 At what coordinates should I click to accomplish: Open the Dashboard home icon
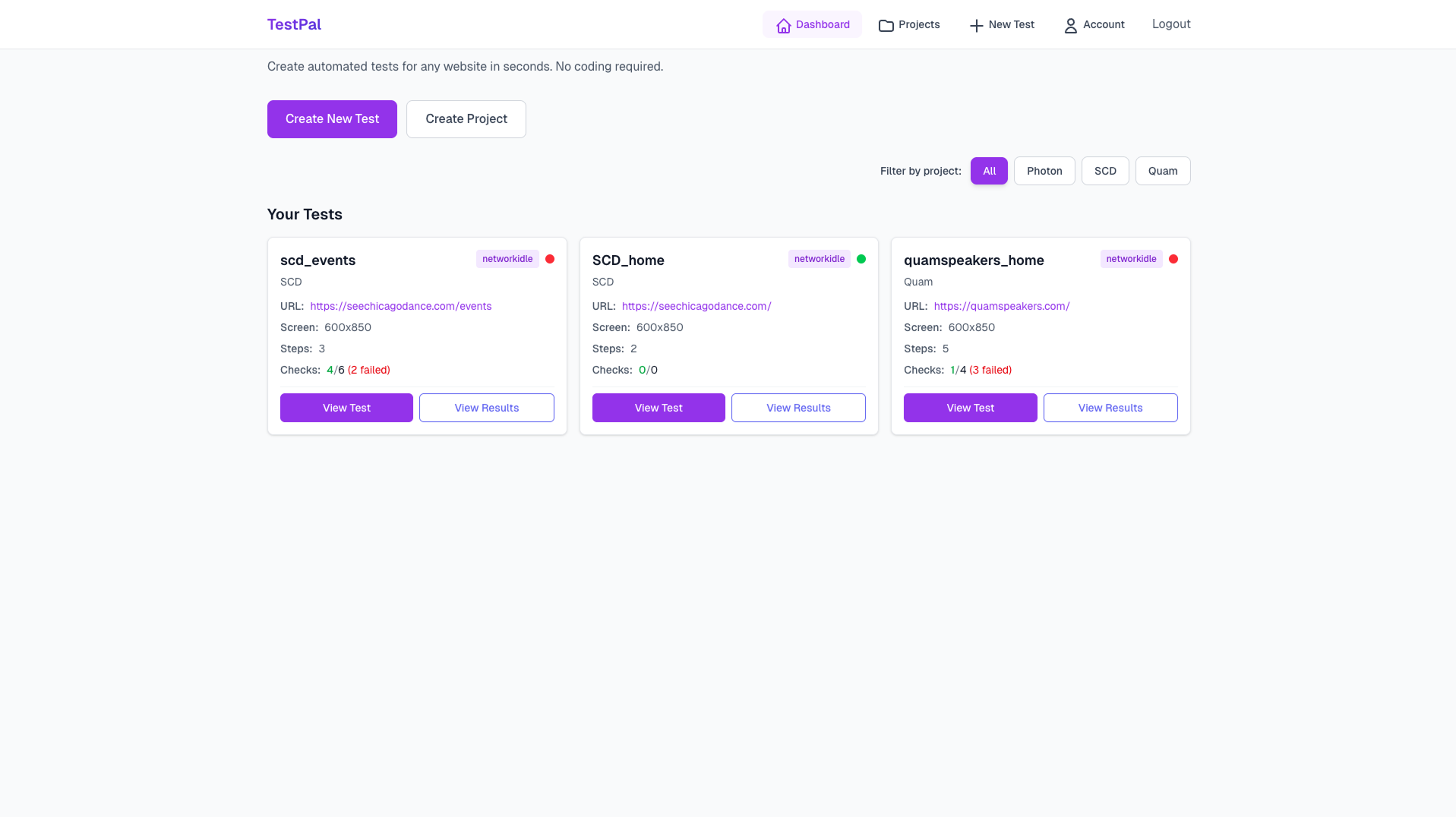click(783, 25)
